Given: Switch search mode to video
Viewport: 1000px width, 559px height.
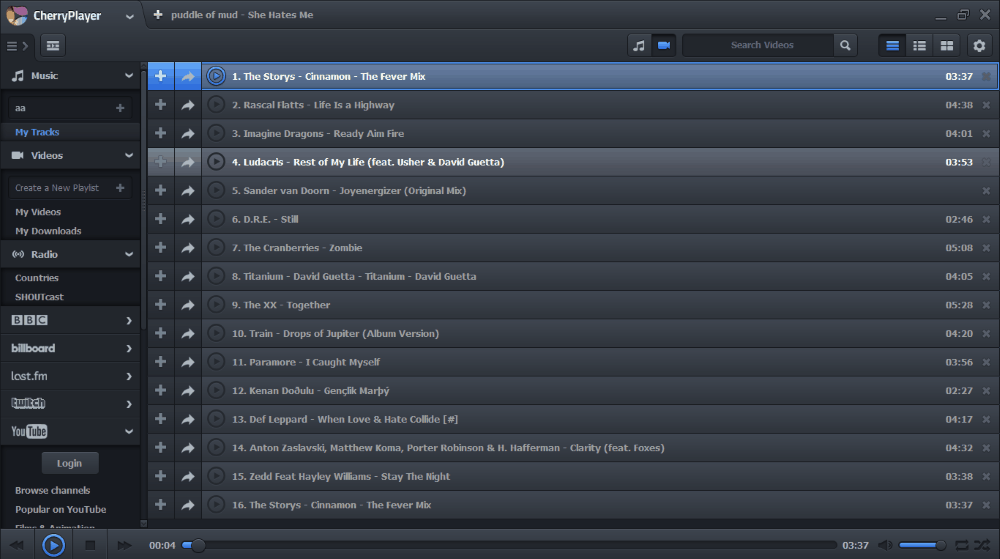Looking at the screenshot, I should coord(664,45).
